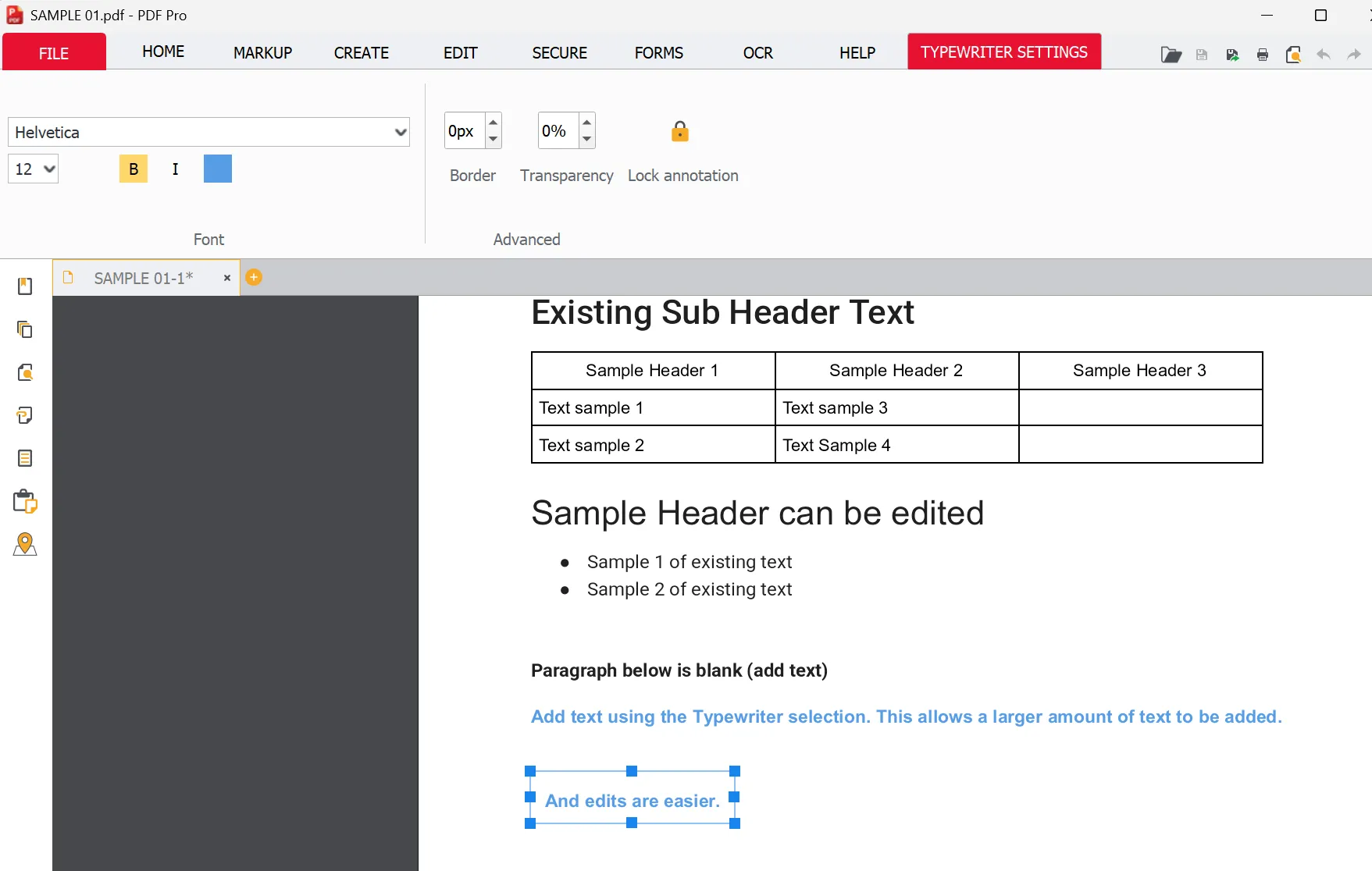This screenshot has width=1372, height=871.
Task: Print the document via printer icon
Action: coord(1263,55)
